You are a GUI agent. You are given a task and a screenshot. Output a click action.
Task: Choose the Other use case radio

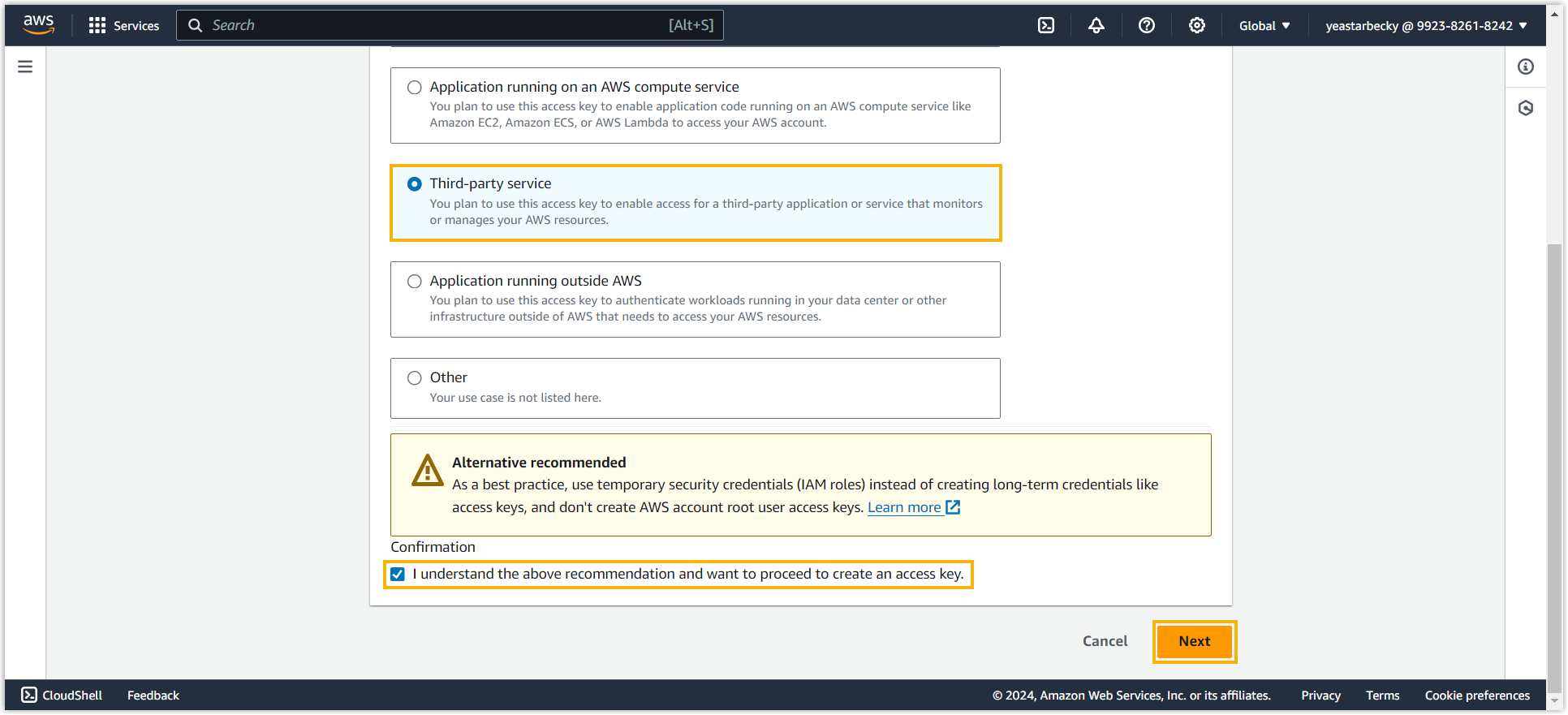coord(415,378)
